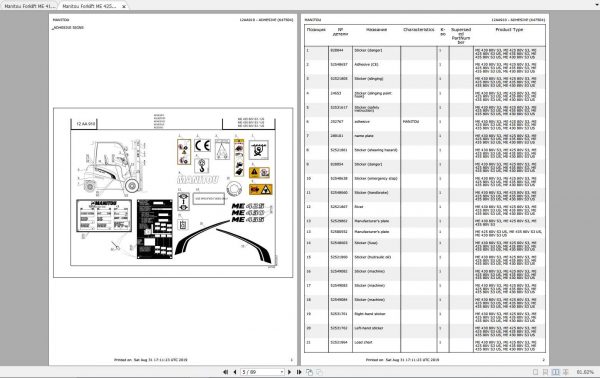This screenshot has width=600, height=378.
Task: Click the MANITOU characteristic cell in row 6
Action: coord(411,121)
